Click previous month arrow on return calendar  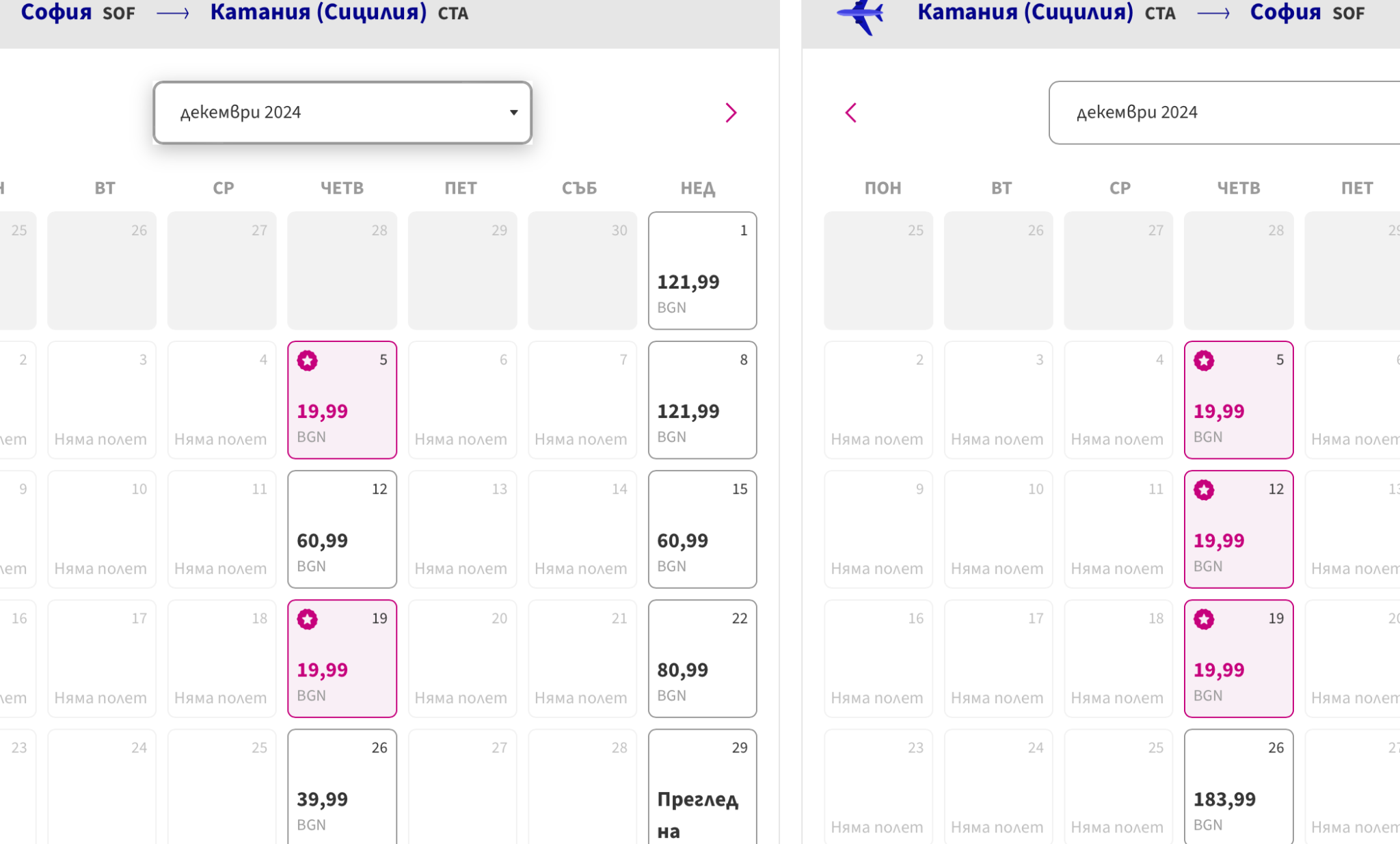pyautogui.click(x=851, y=113)
